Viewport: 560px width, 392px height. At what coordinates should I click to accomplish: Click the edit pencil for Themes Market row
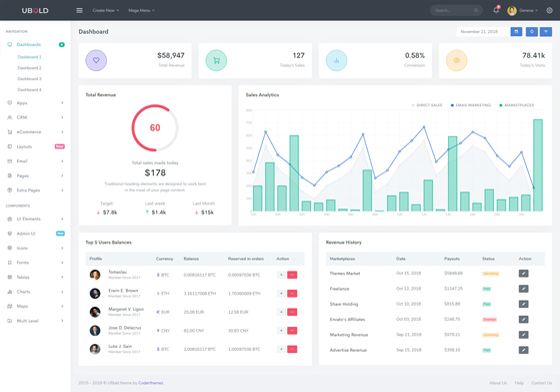524,273
